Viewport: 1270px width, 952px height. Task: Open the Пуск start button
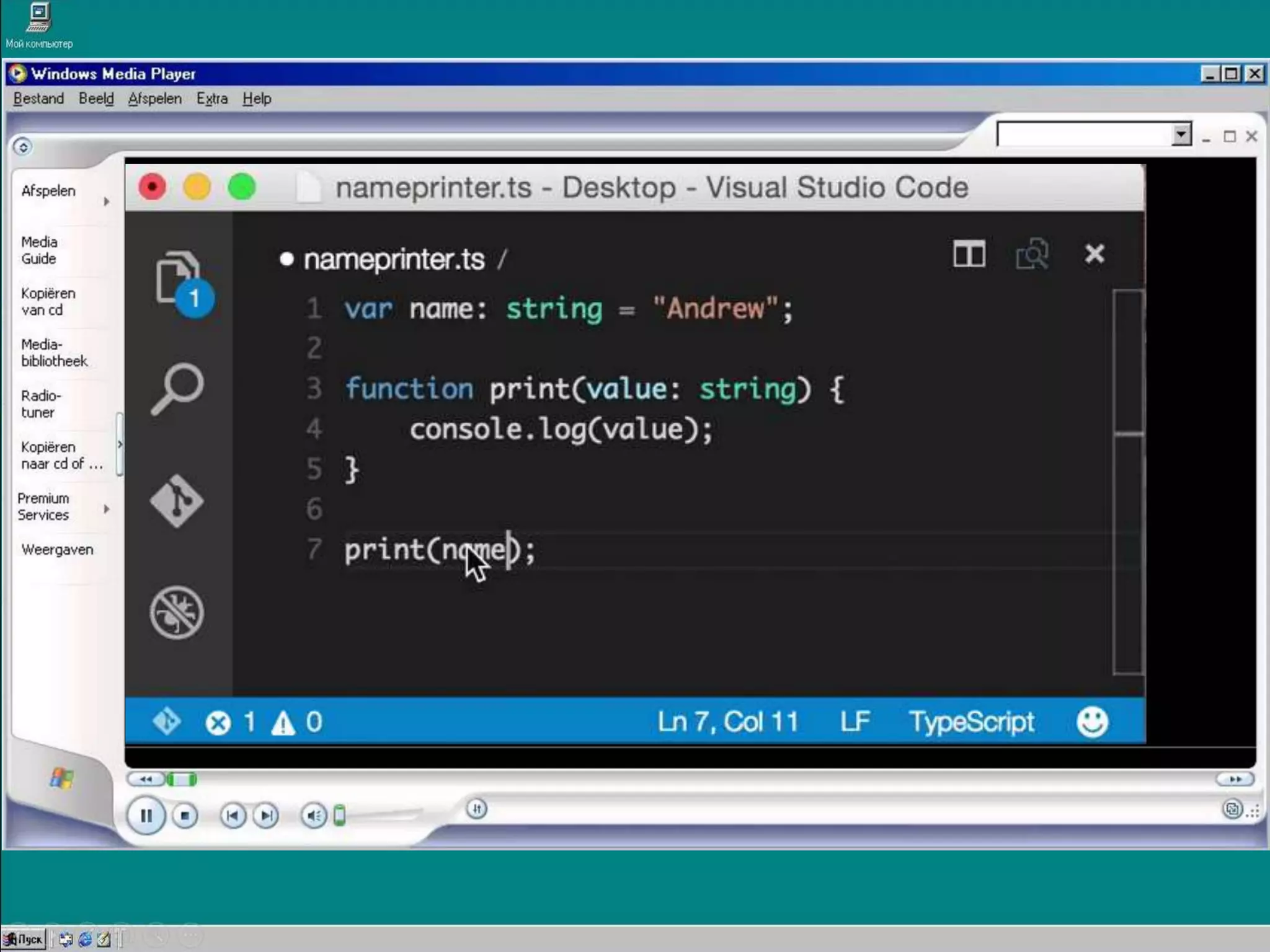click(24, 940)
